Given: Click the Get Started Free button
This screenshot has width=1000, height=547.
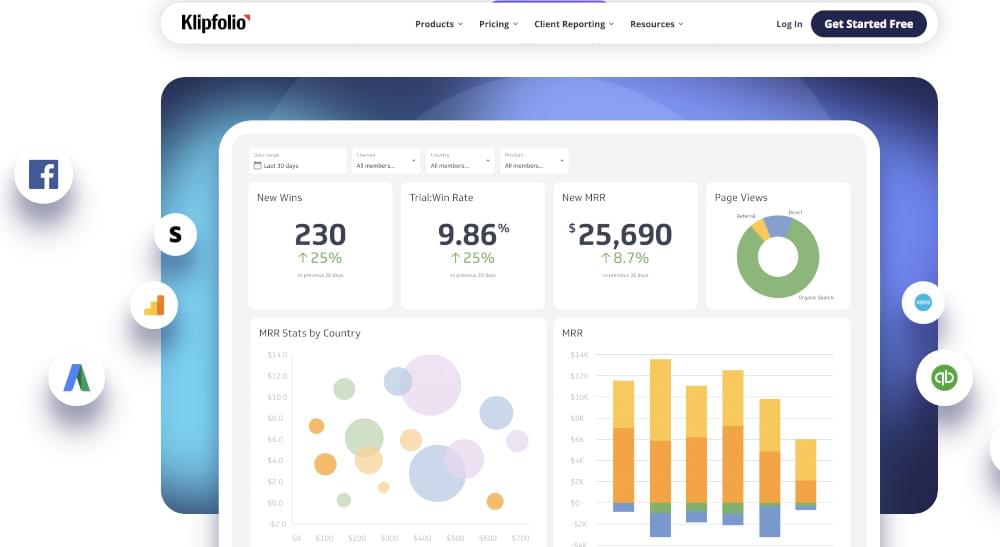Looking at the screenshot, I should pyautogui.click(x=869, y=24).
